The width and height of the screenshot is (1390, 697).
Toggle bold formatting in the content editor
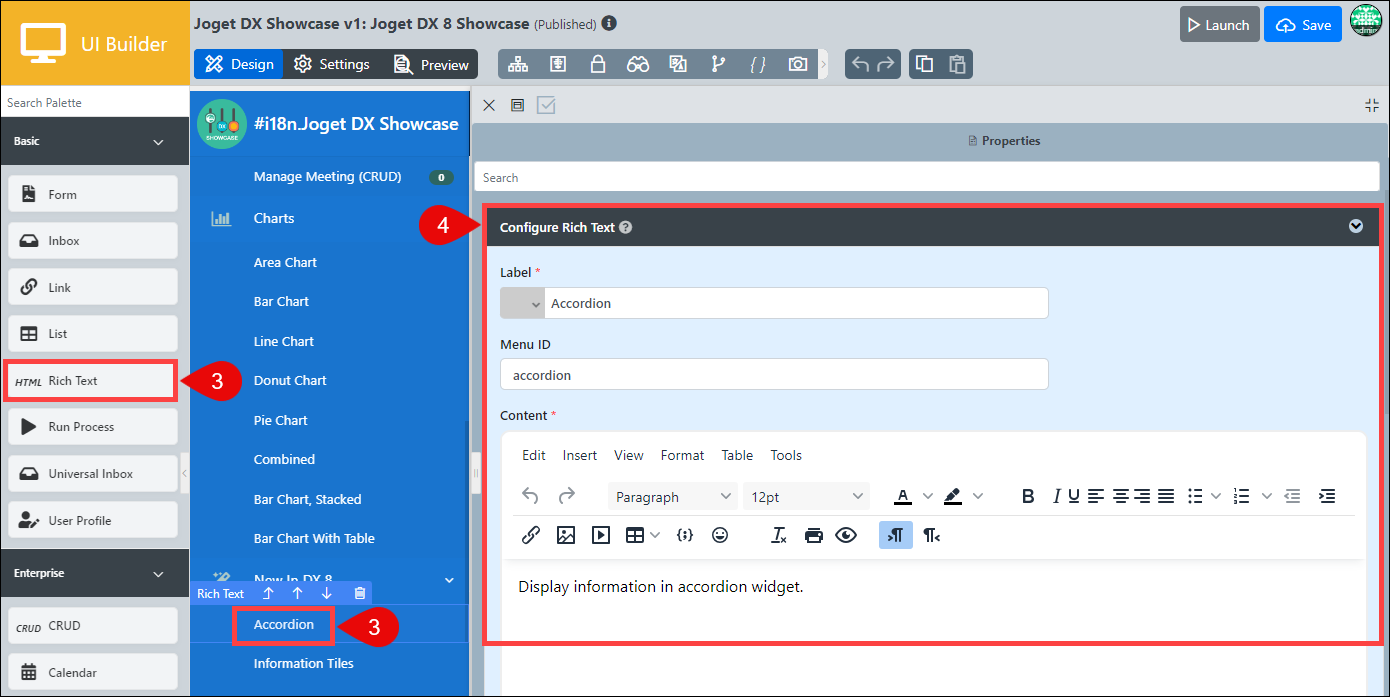pyautogui.click(x=1028, y=496)
